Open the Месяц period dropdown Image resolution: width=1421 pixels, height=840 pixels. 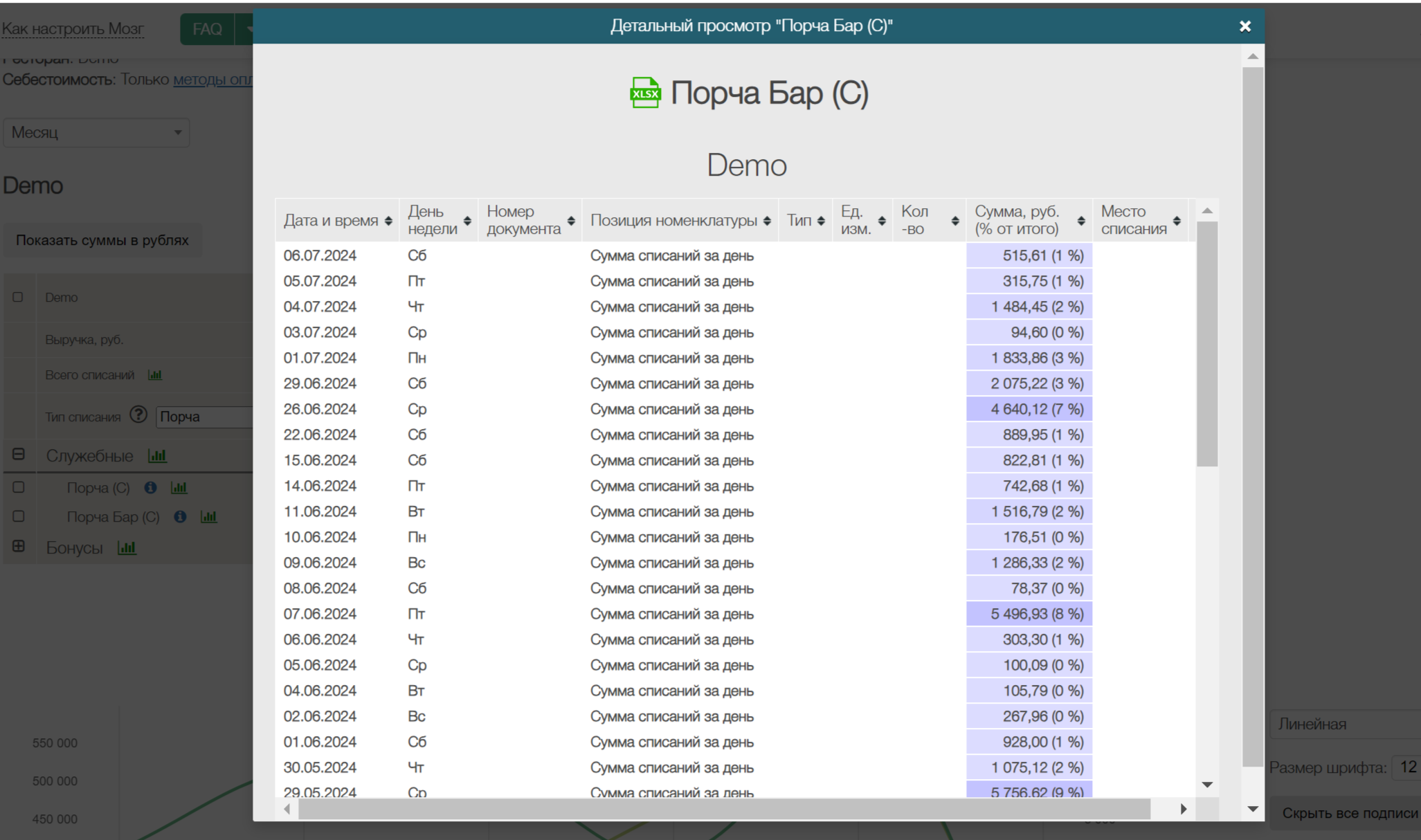tap(96, 132)
